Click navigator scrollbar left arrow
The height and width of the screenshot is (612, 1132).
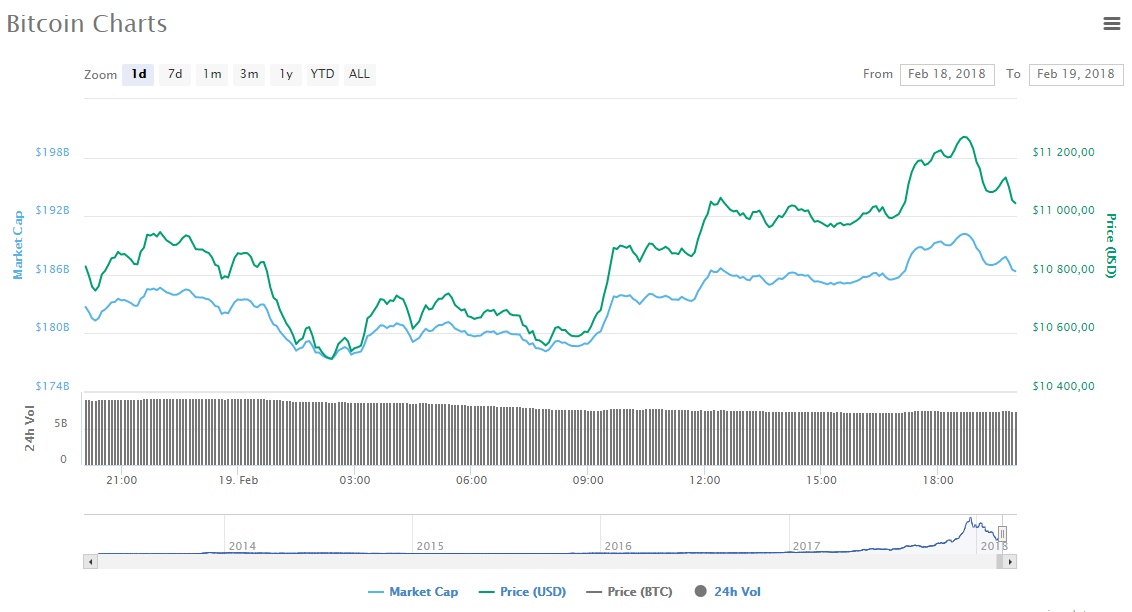click(x=90, y=562)
